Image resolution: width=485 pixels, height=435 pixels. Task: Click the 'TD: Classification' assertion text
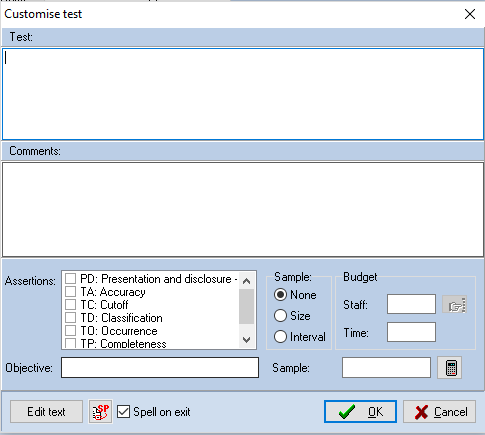121,318
